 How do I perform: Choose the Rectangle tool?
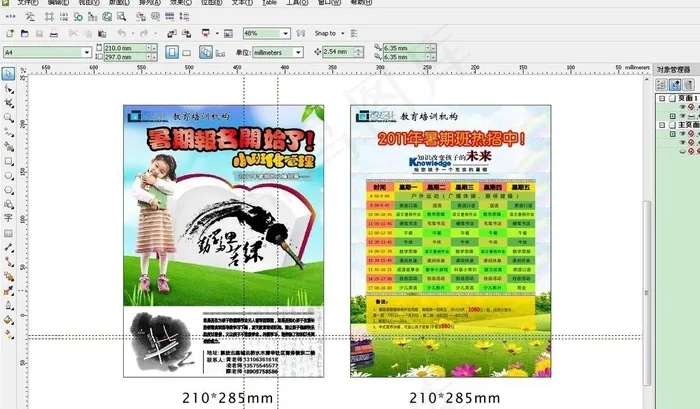pyautogui.click(x=8, y=160)
